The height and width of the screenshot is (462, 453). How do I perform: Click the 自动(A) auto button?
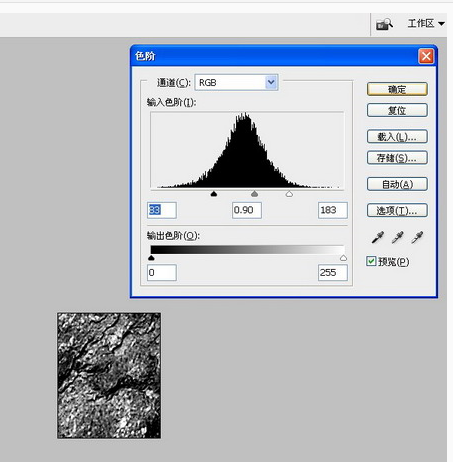pyautogui.click(x=397, y=184)
